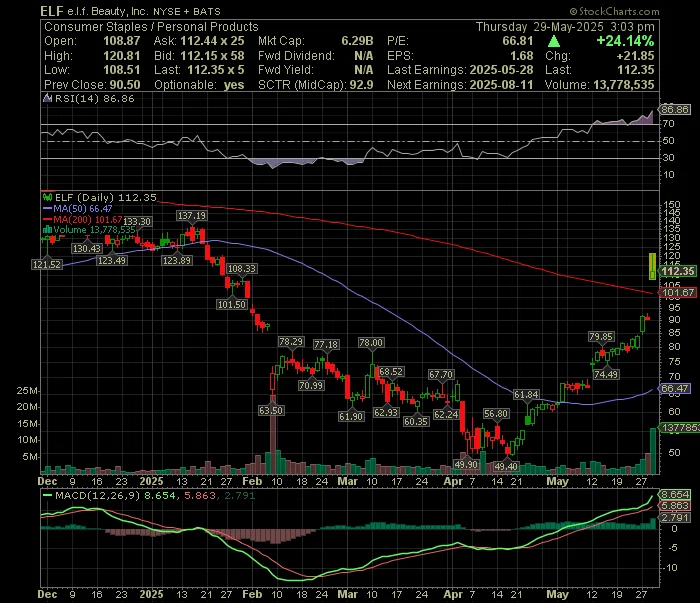Click the blue MA(50) legend line

[47, 208]
